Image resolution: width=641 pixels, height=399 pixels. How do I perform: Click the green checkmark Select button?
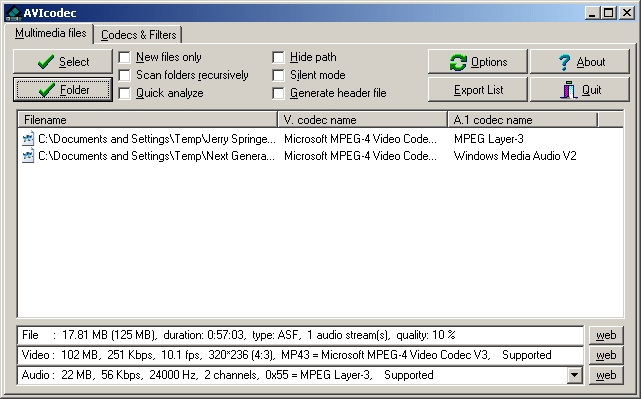pyautogui.click(x=63, y=62)
